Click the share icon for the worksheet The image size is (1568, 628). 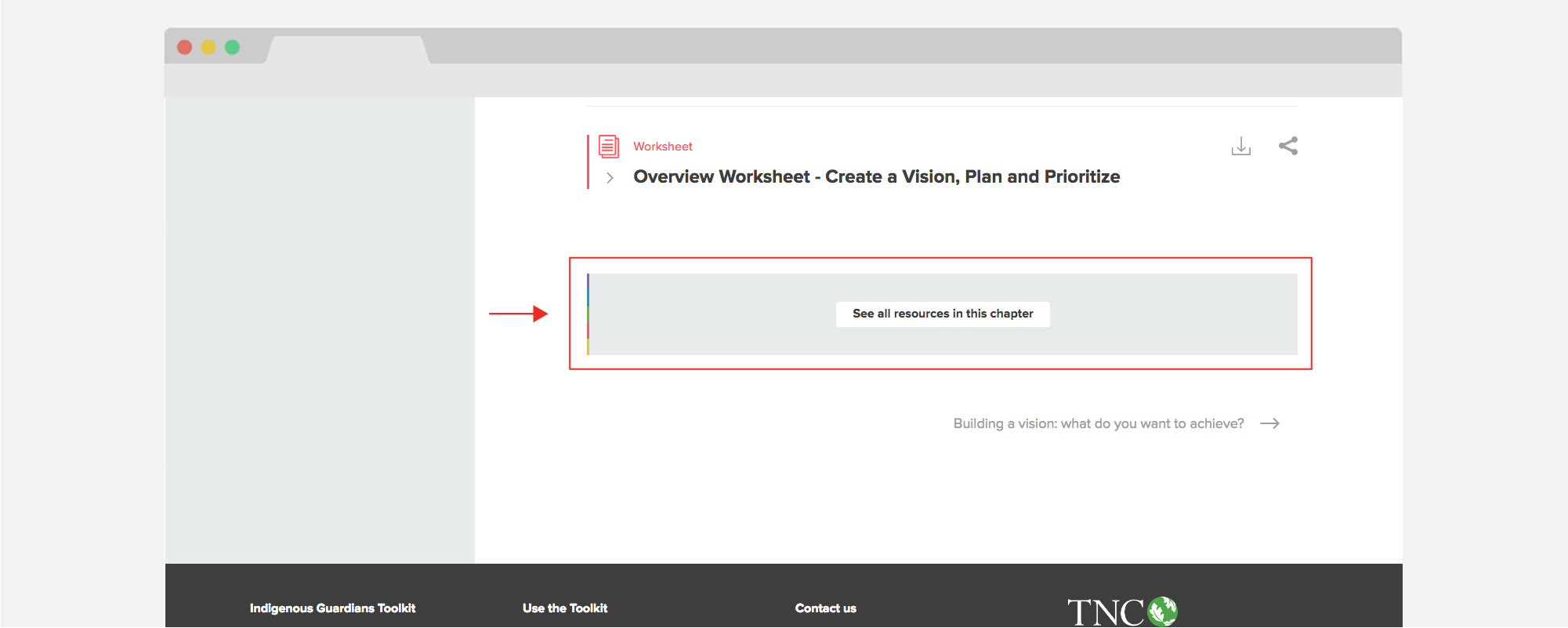point(1288,146)
